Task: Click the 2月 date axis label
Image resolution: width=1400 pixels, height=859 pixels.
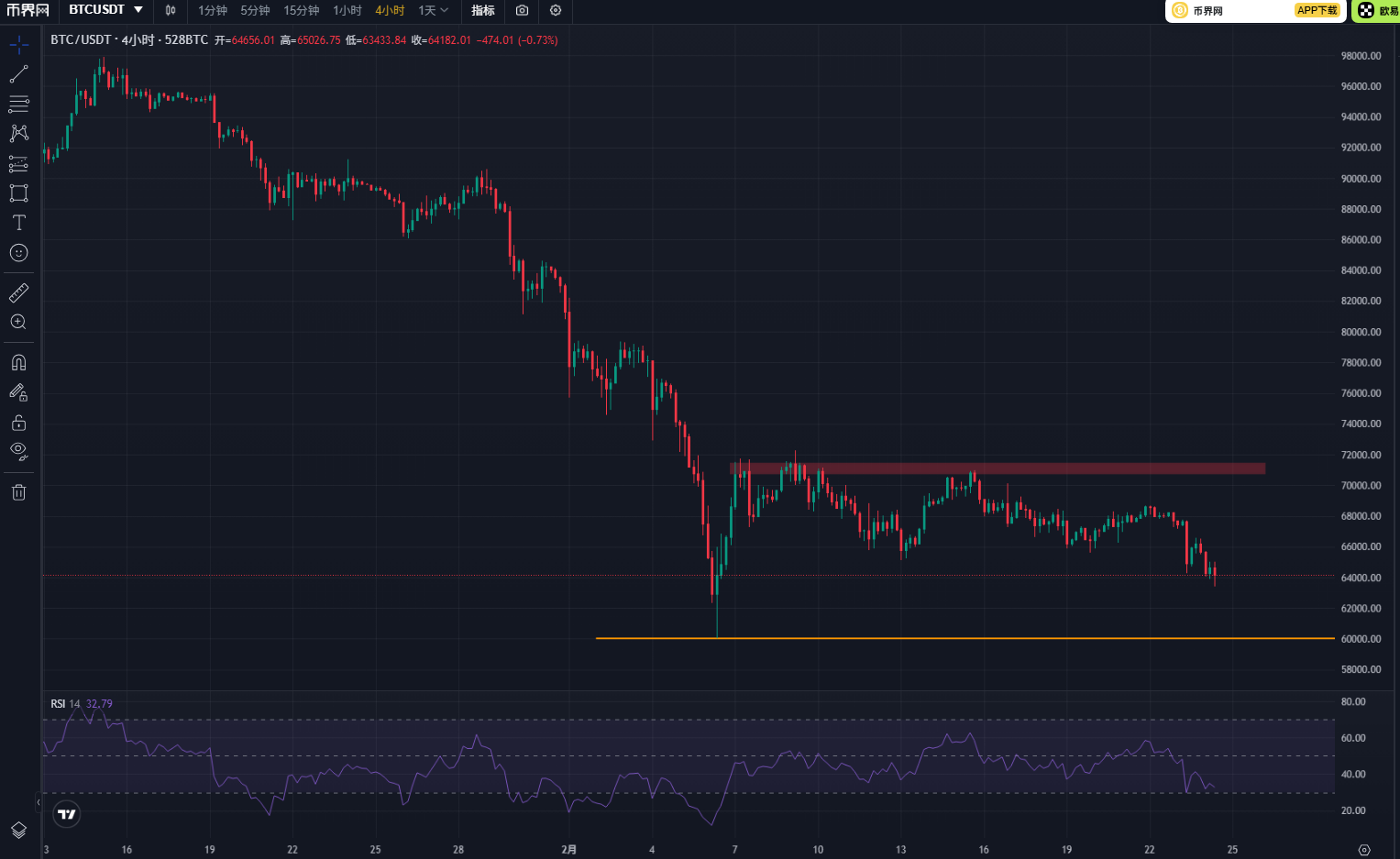Action: pyautogui.click(x=569, y=850)
